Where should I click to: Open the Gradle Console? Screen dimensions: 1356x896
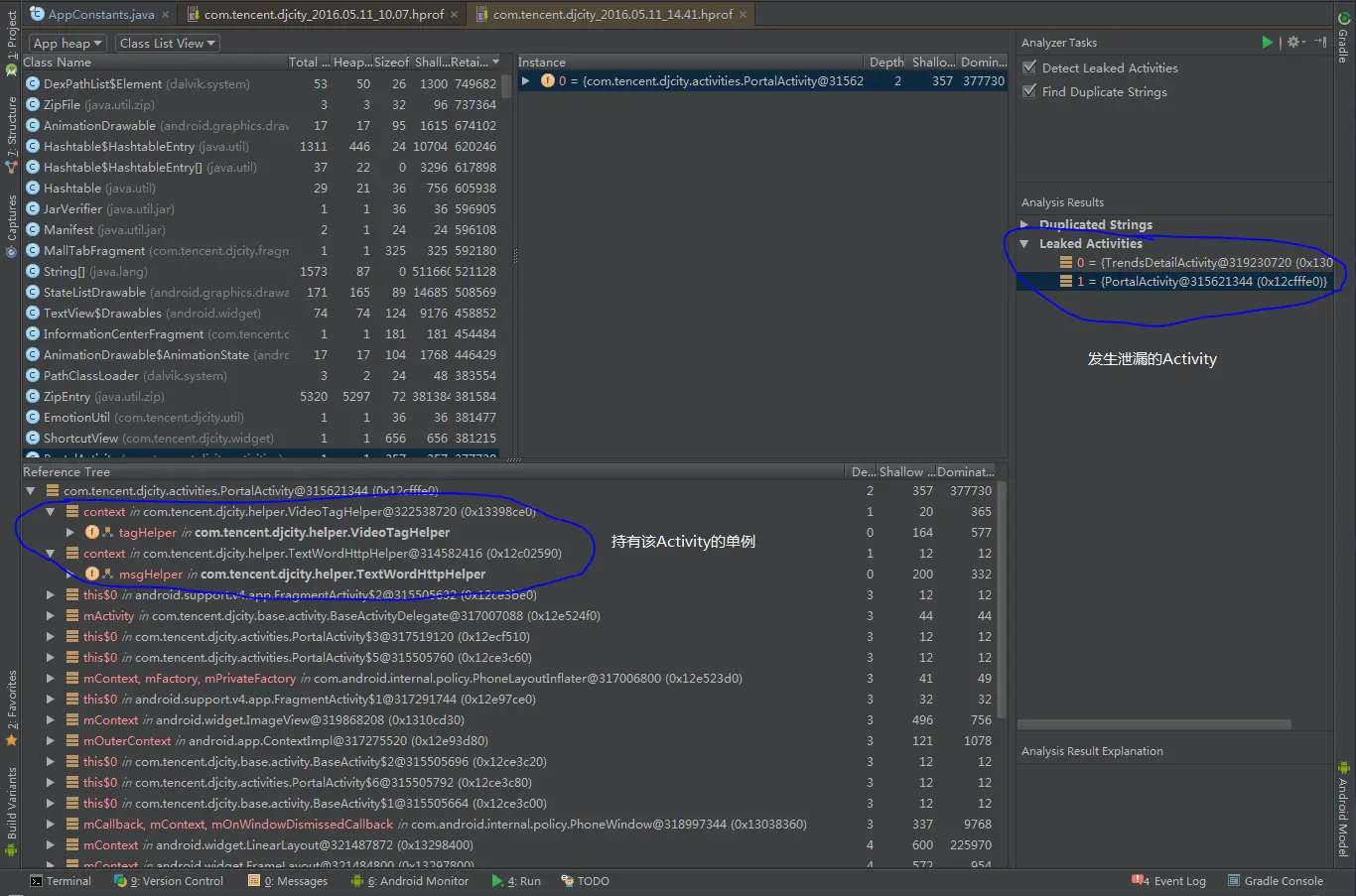tap(1276, 881)
